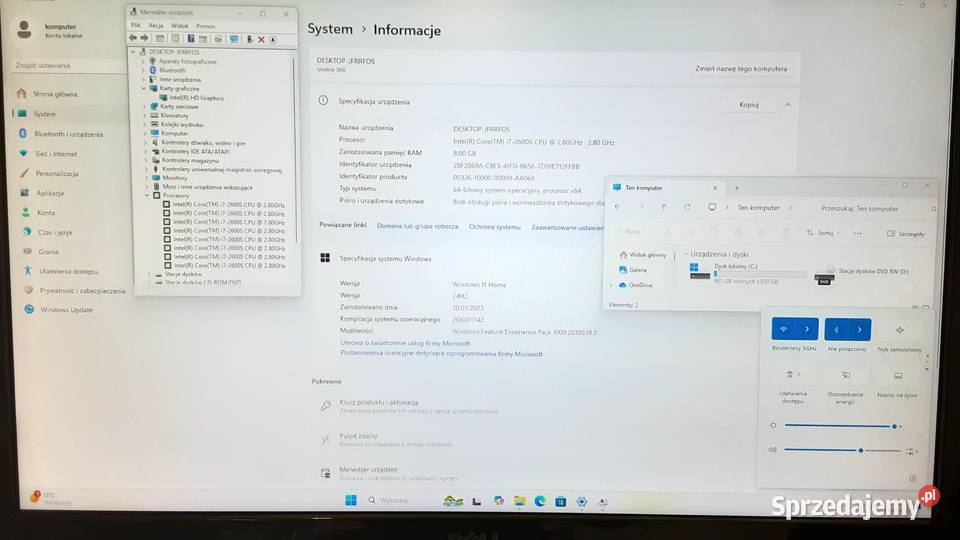960x540 pixels.
Task: Toggle Napisy na żywo quick setting
Action: coord(898,375)
